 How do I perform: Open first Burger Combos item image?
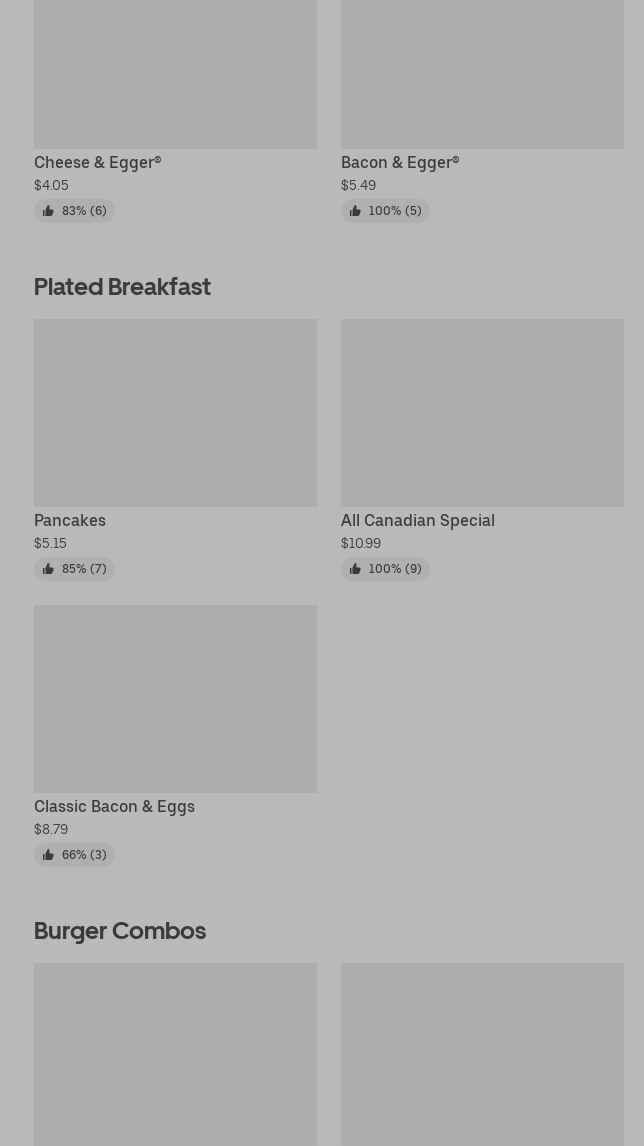pos(175,1054)
